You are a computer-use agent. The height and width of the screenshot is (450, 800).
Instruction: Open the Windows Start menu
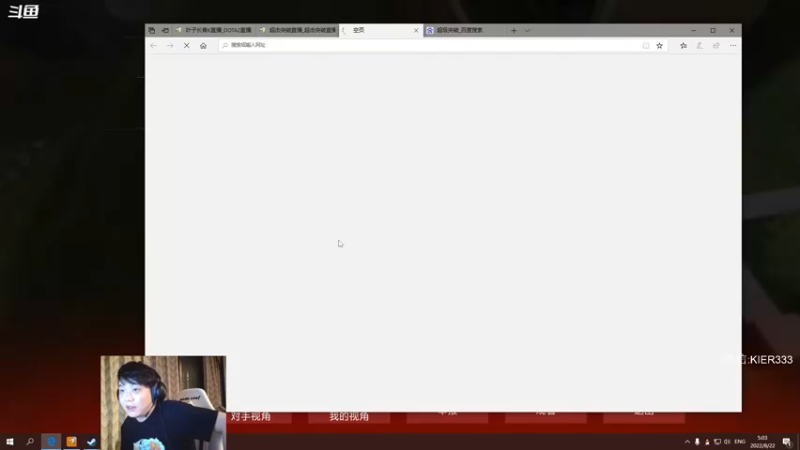click(x=10, y=442)
